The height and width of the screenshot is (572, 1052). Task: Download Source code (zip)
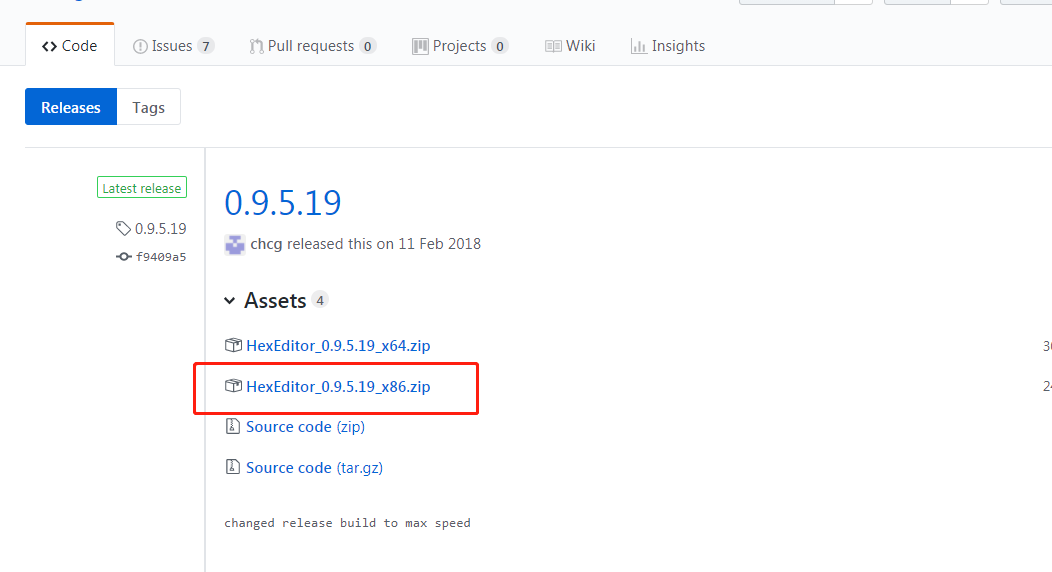tap(305, 427)
